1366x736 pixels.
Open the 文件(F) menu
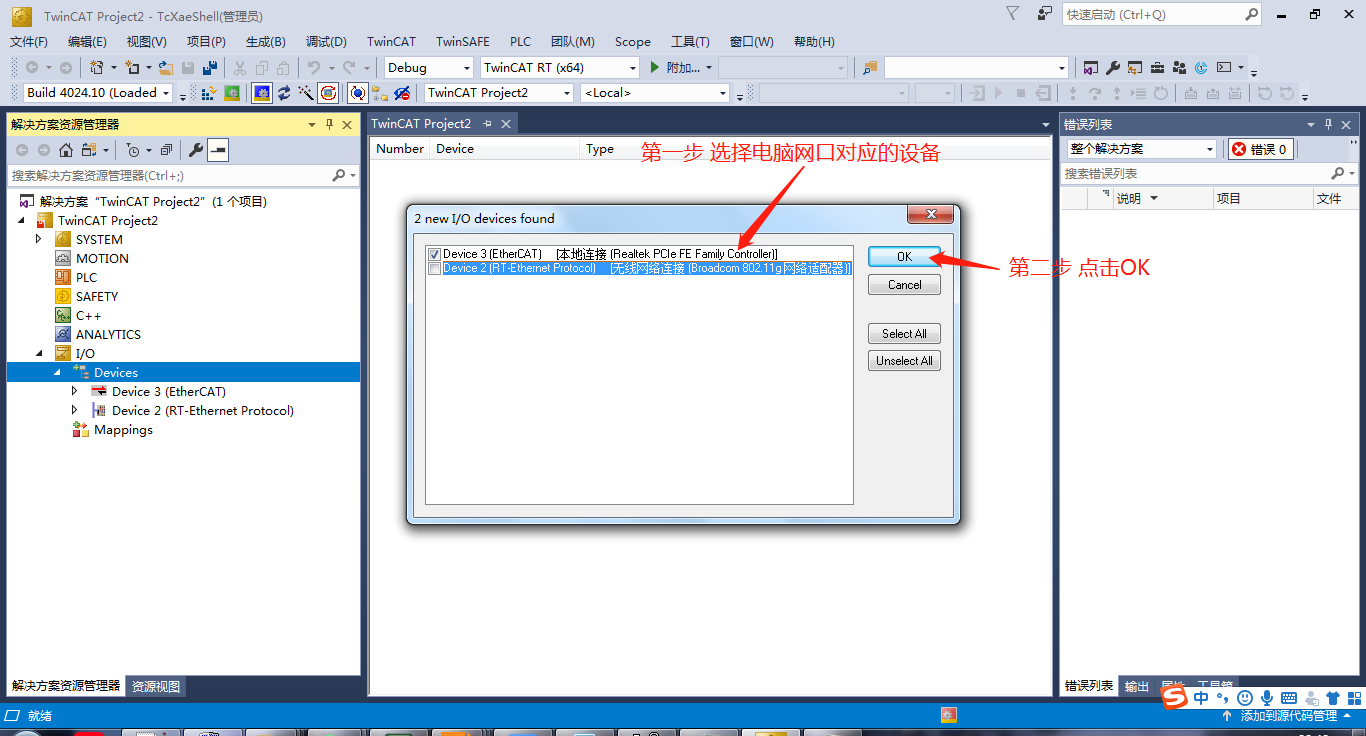29,41
